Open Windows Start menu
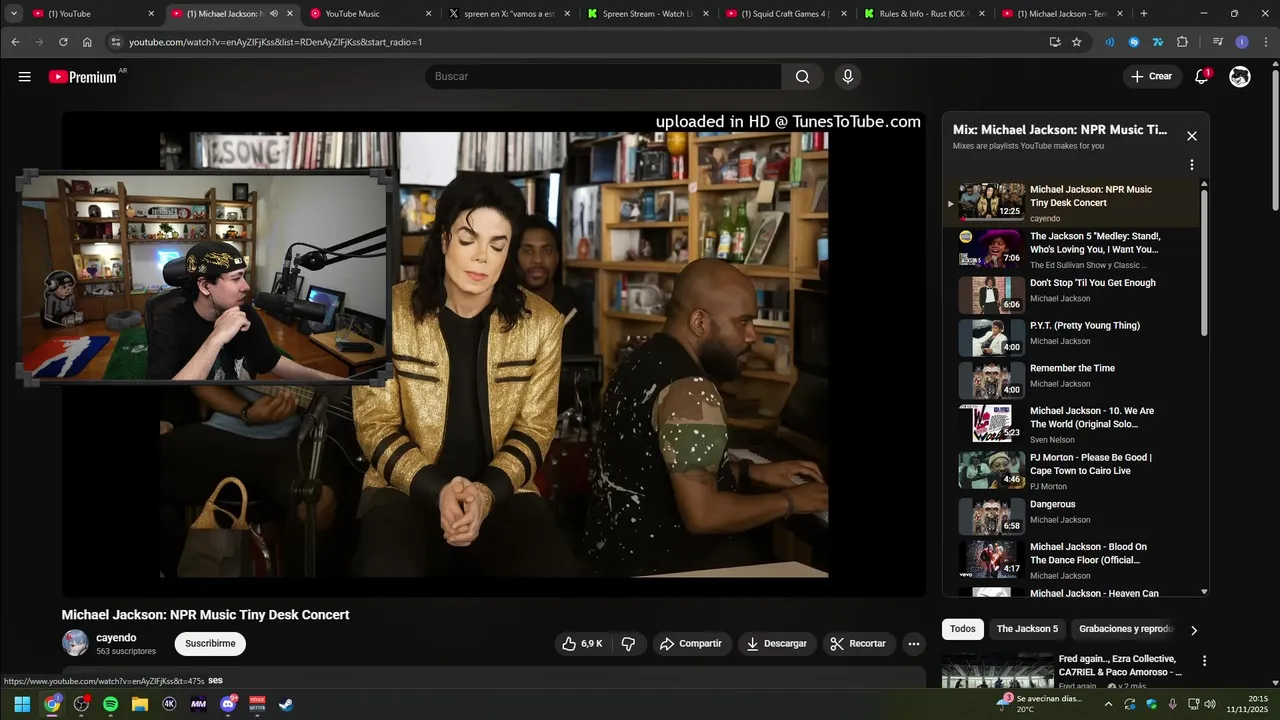 pos(22,704)
